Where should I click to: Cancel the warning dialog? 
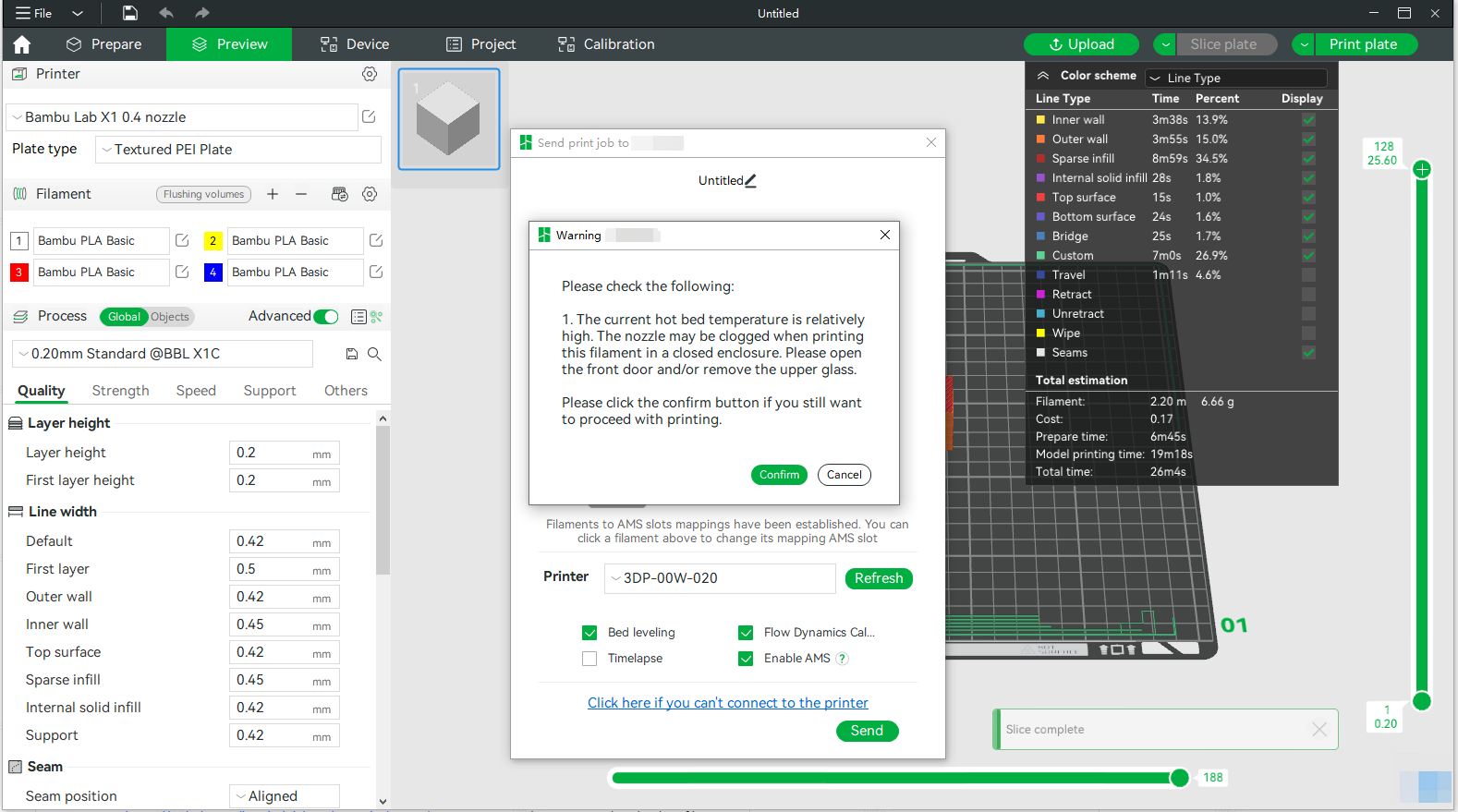coord(844,475)
